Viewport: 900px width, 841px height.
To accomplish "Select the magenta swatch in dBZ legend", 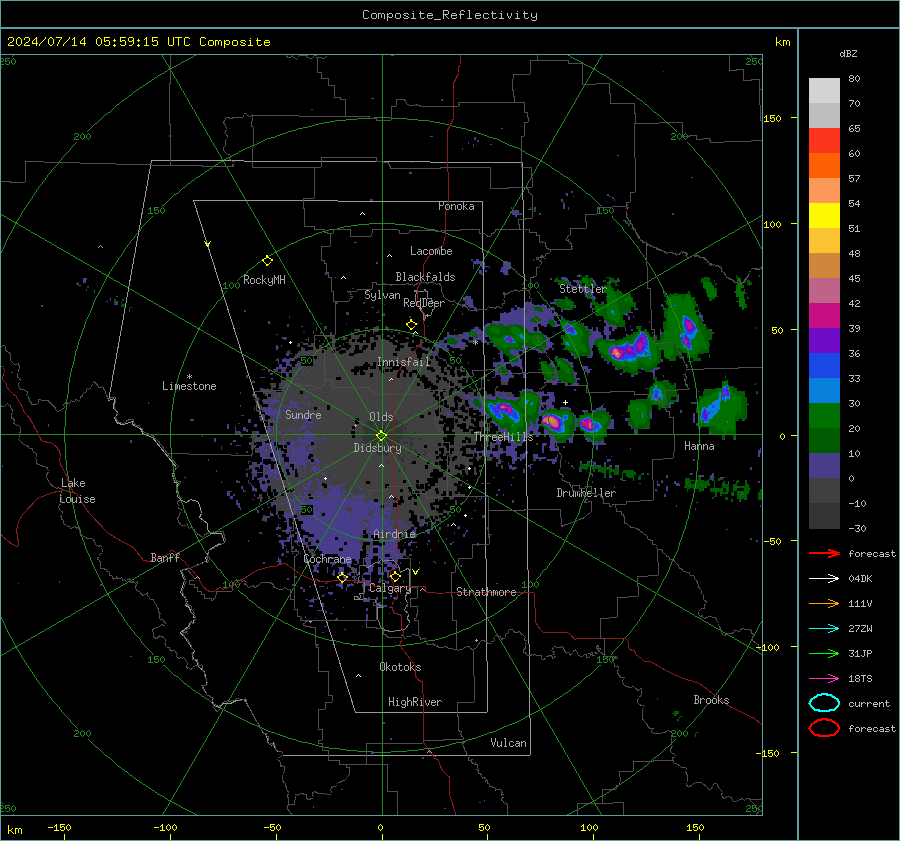I will (824, 315).
